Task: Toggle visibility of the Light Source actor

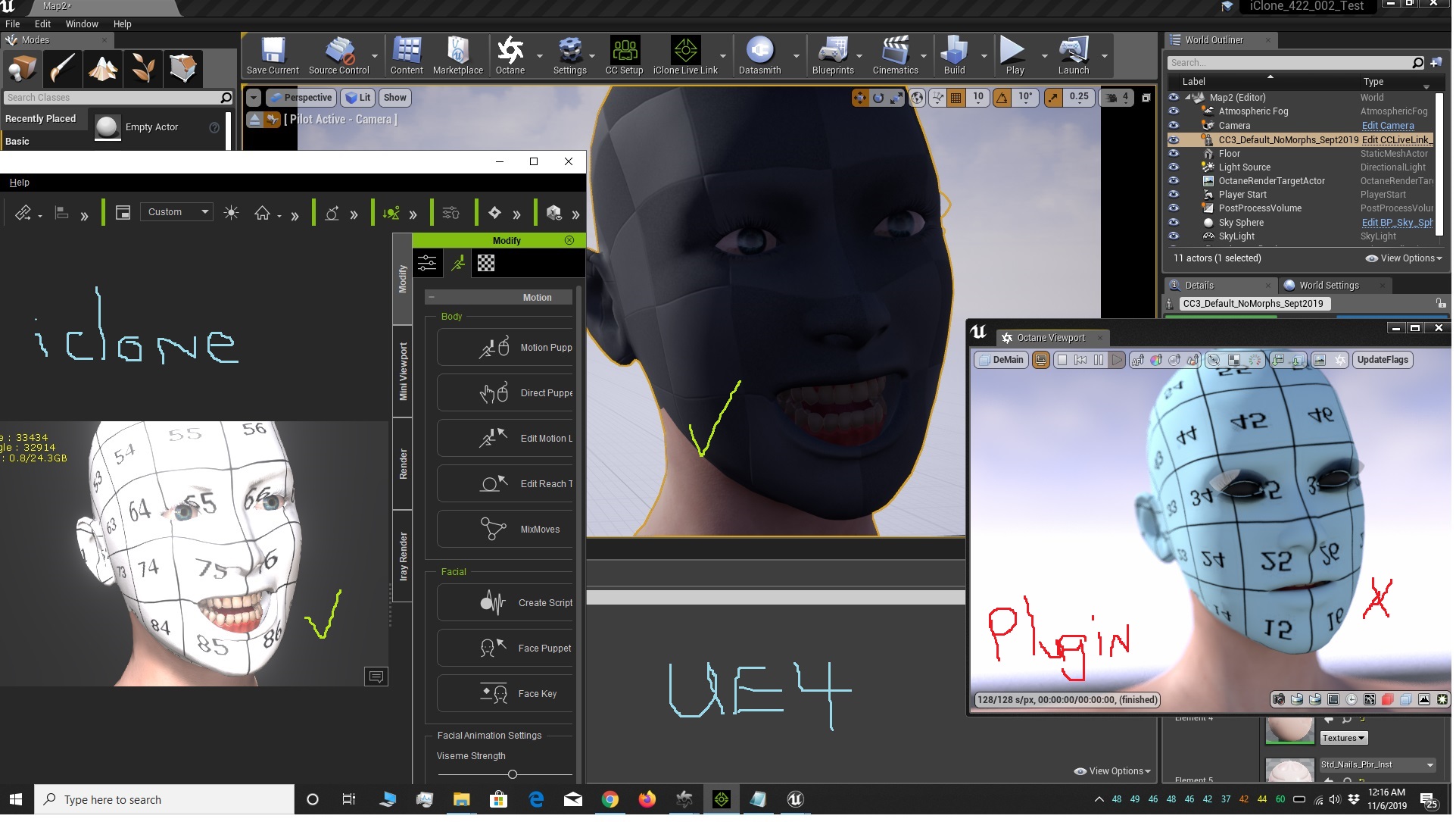Action: point(1174,167)
